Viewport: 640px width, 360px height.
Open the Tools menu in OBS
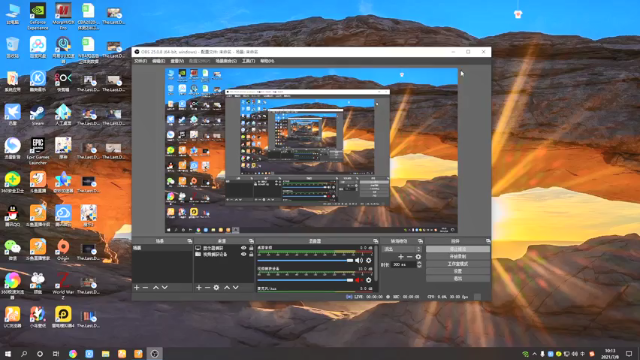(248, 61)
